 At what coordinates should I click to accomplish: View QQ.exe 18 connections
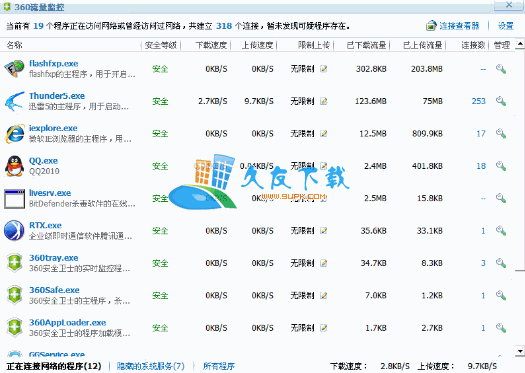tap(481, 166)
